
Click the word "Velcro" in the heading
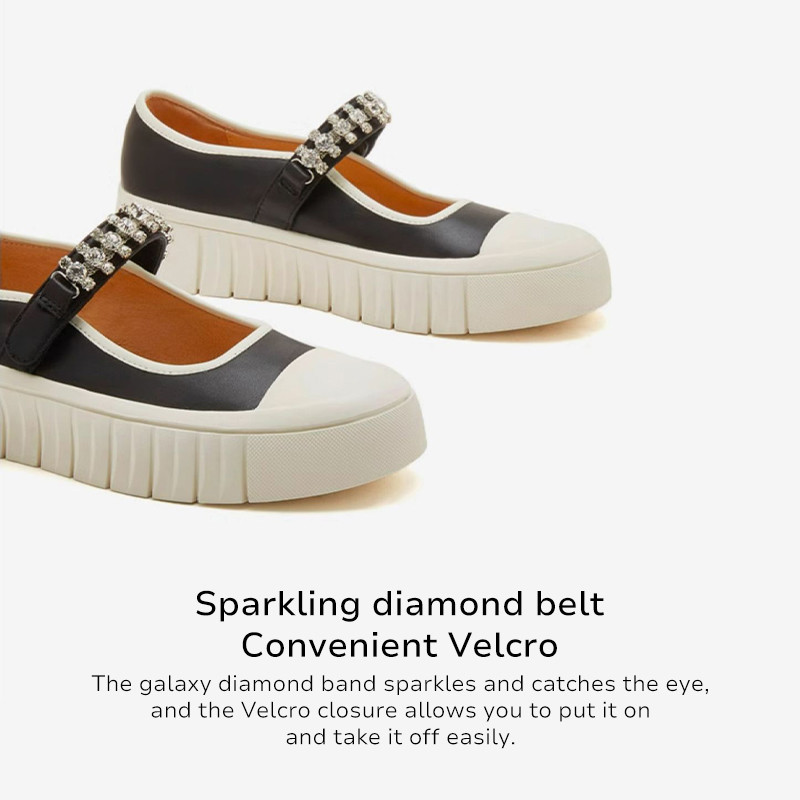[503, 645]
